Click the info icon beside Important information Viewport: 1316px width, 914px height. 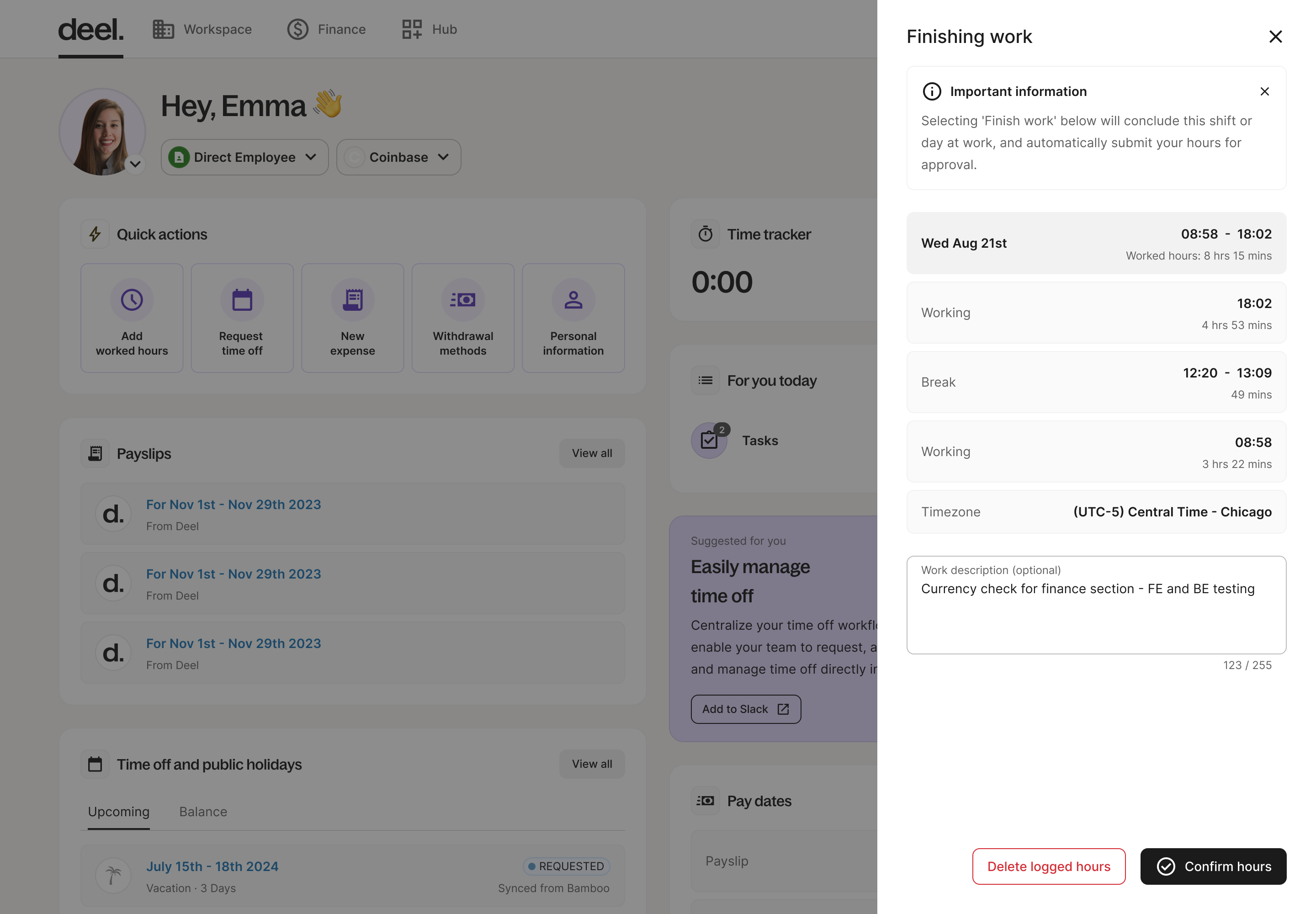pyautogui.click(x=932, y=92)
